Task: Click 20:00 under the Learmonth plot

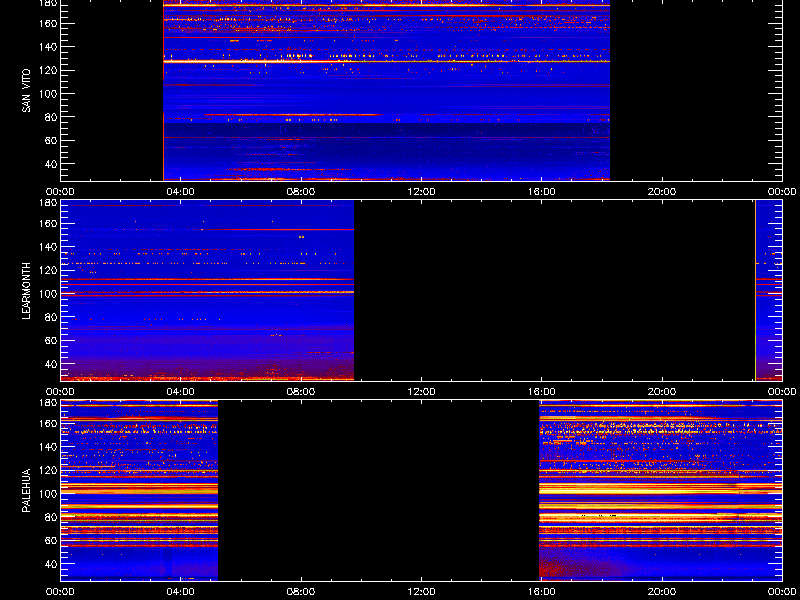Action: (x=662, y=392)
